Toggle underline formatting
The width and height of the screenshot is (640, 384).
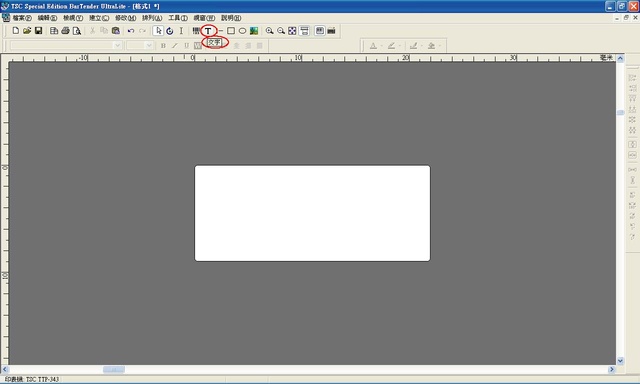pyautogui.click(x=187, y=45)
